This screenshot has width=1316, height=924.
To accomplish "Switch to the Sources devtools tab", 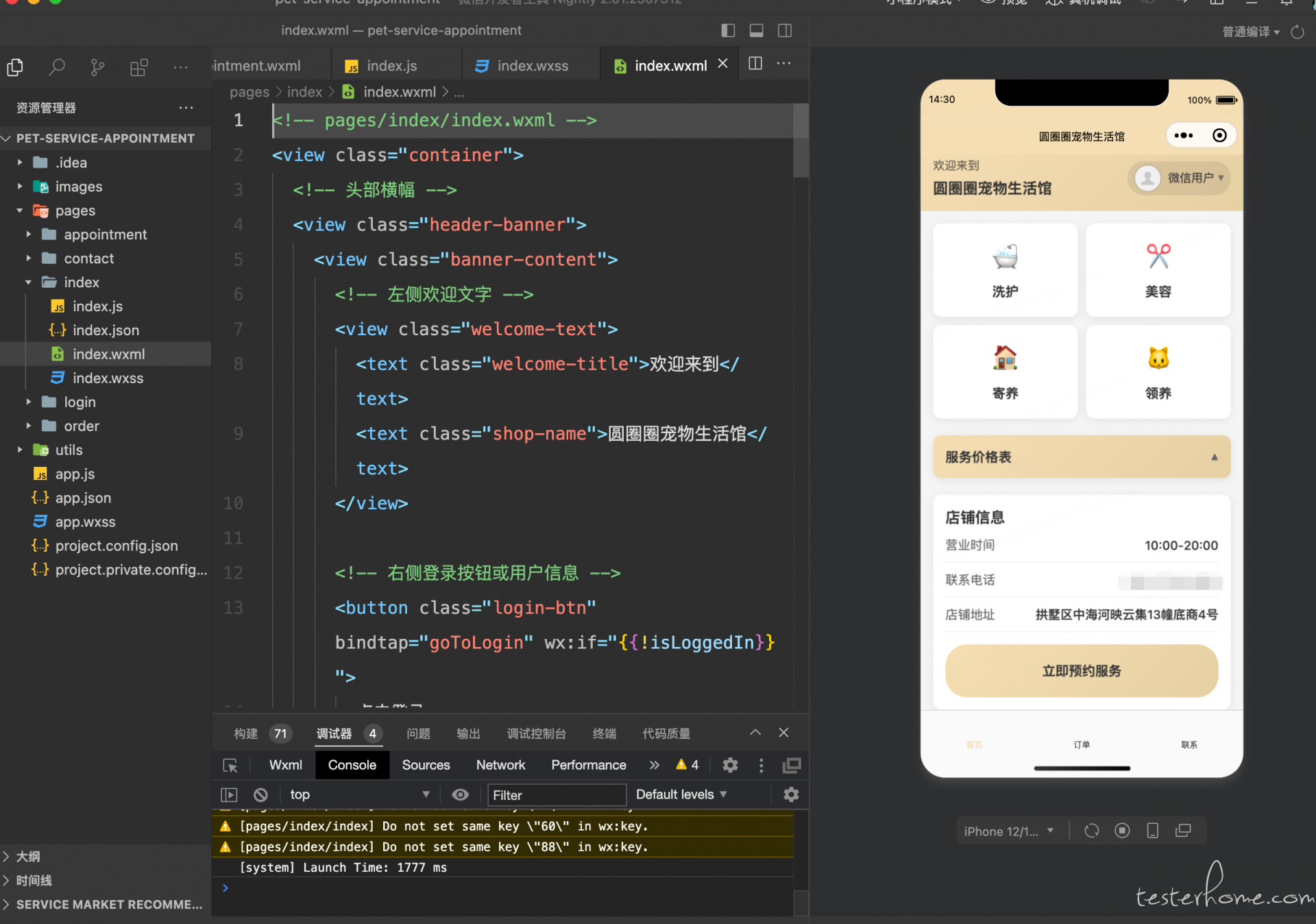I will point(426,765).
